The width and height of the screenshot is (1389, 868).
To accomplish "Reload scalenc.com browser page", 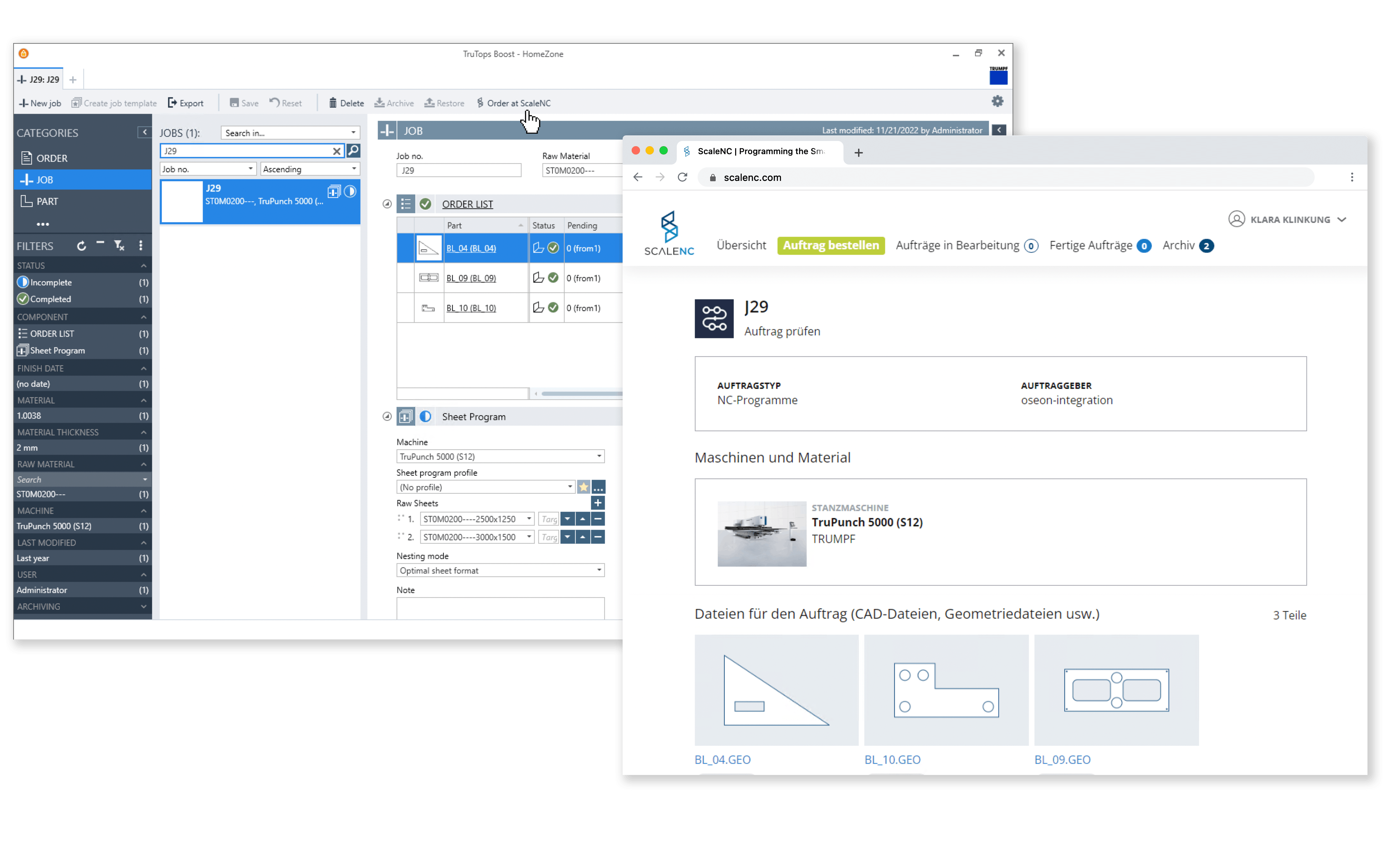I will tap(682, 177).
